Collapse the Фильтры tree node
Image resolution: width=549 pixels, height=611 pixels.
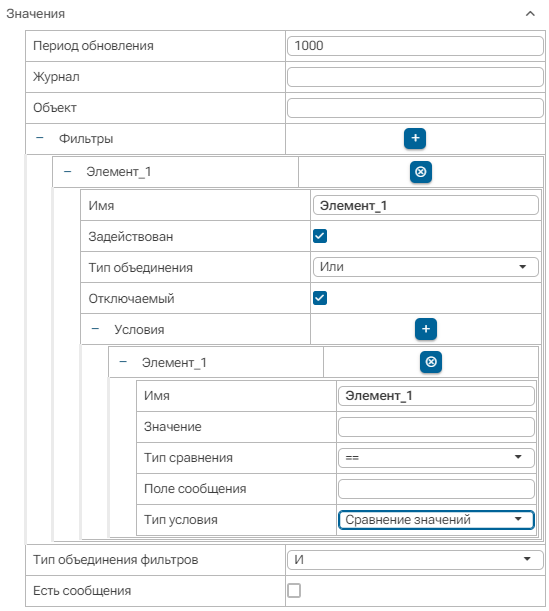(40, 138)
